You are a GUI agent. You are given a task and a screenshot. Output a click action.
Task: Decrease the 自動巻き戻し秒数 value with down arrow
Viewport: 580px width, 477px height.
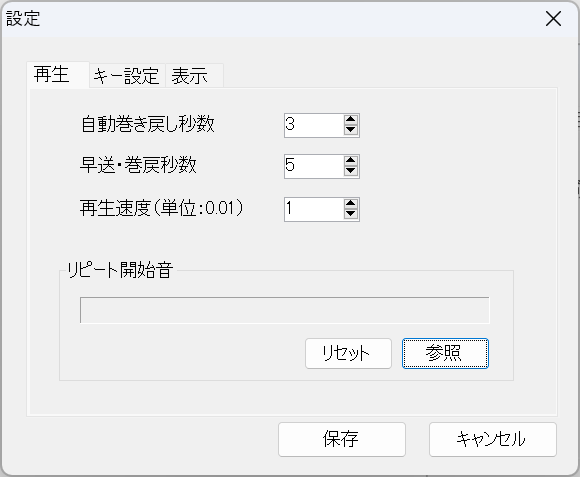(350, 130)
